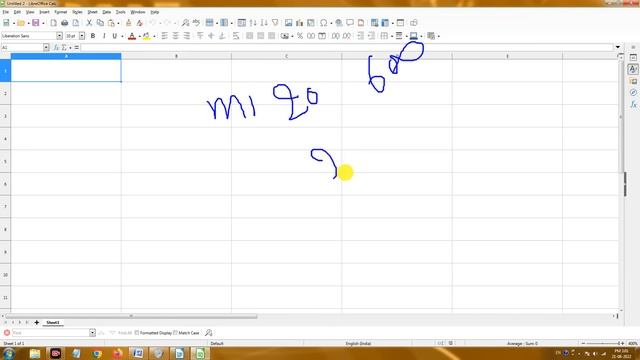This screenshot has height=360, width=640.
Task: Close the Find toolbar with red button
Action: coord(7,333)
